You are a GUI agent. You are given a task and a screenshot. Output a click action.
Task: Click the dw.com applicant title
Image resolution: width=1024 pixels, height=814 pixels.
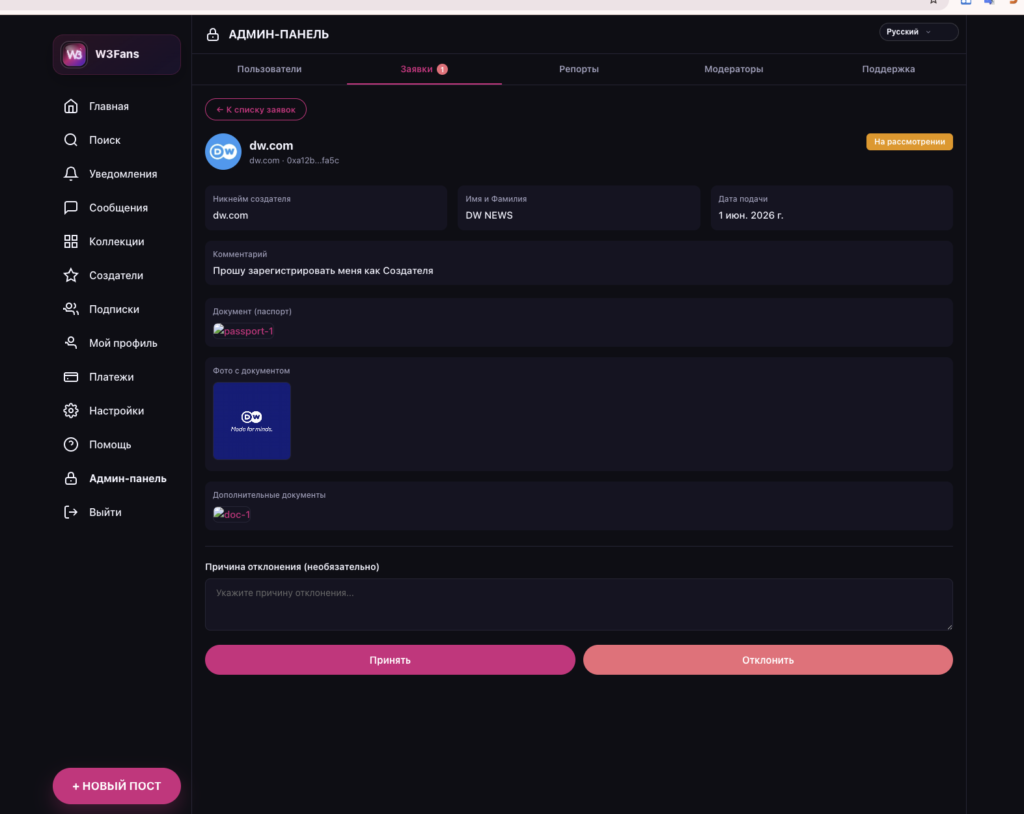(271, 146)
